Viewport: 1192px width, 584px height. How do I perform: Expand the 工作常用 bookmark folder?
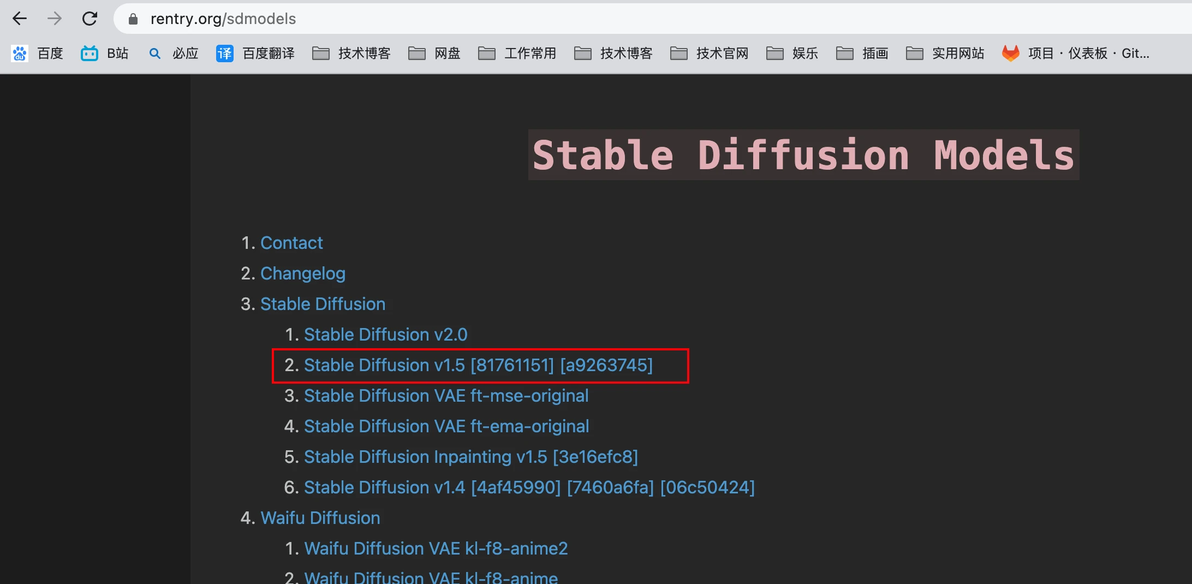click(518, 53)
